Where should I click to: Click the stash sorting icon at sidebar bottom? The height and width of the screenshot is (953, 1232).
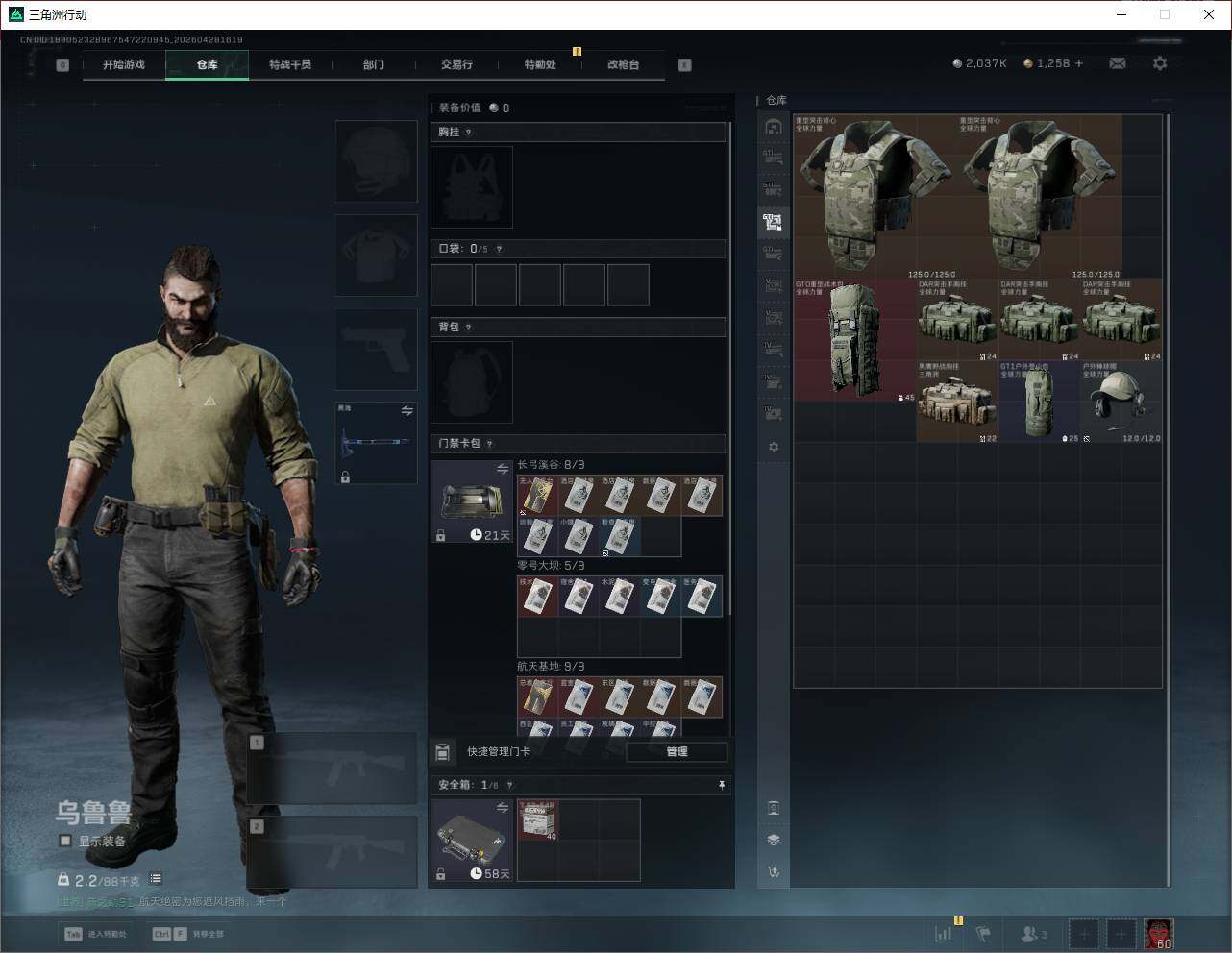(774, 872)
